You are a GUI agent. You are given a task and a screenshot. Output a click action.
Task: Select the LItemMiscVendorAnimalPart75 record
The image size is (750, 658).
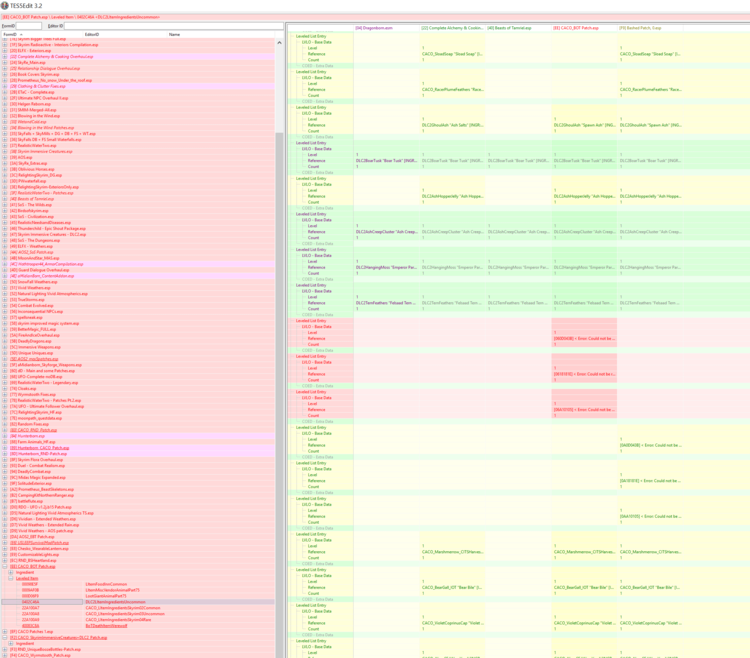138,590
